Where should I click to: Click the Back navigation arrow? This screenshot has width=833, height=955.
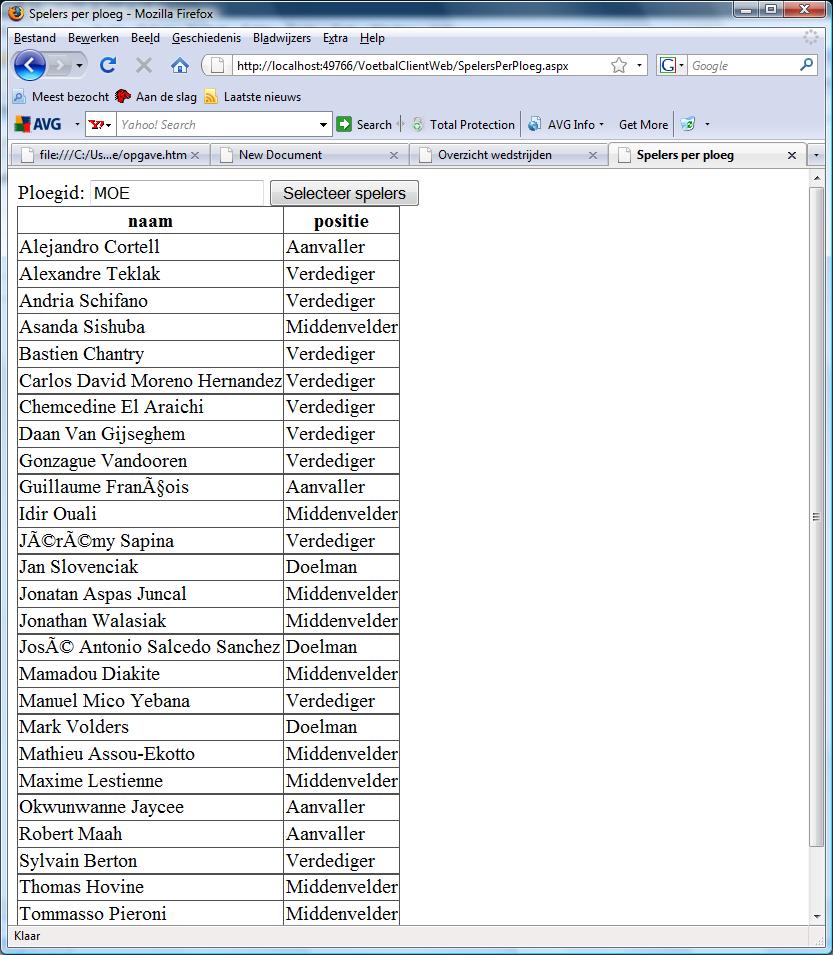tap(30, 66)
